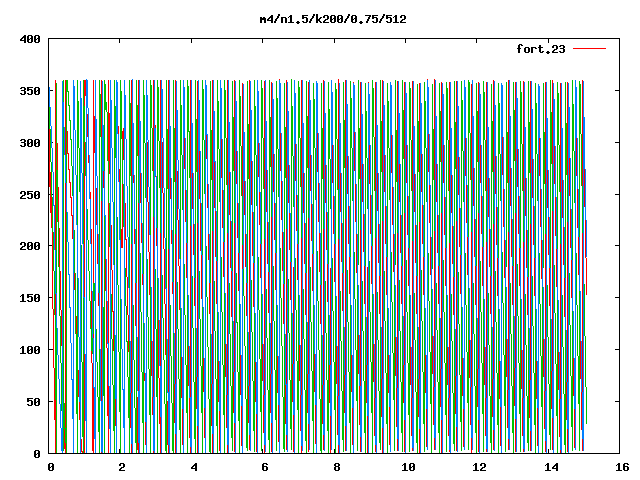Click x-axis label 6
The width and height of the screenshot is (640, 480).
click(x=265, y=467)
